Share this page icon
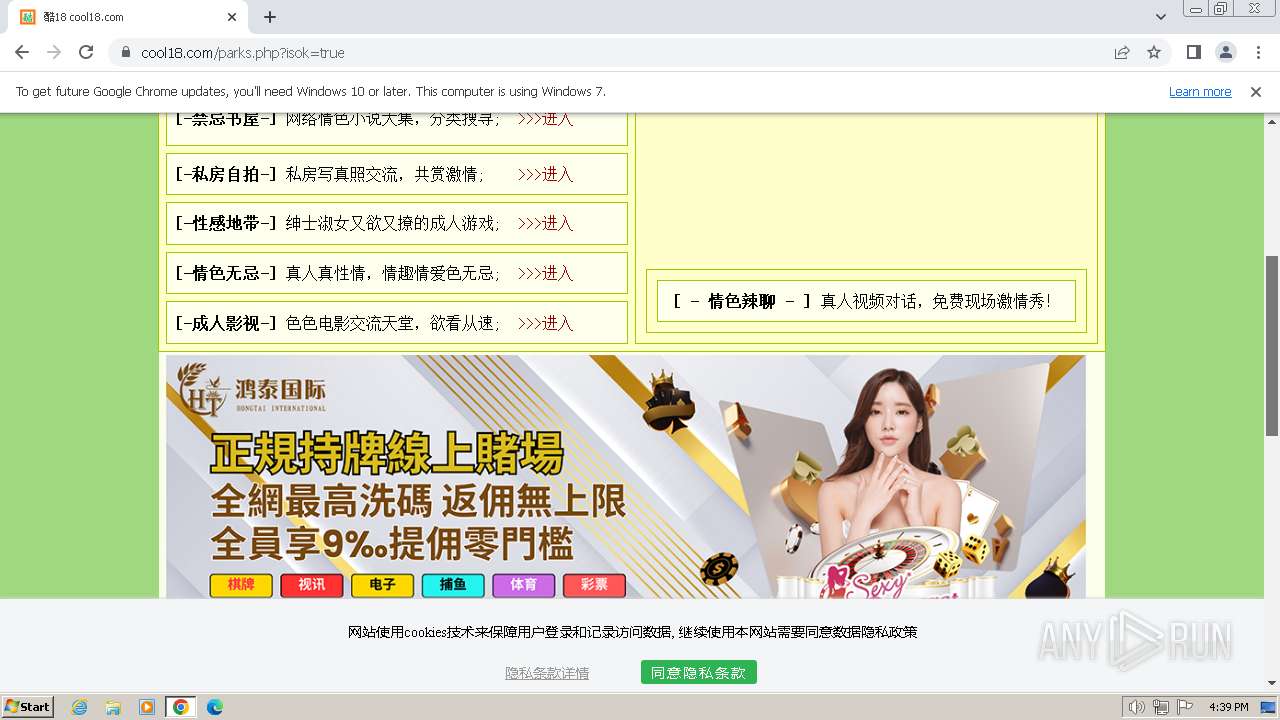Viewport: 1280px width, 720px height. pyautogui.click(x=1122, y=52)
